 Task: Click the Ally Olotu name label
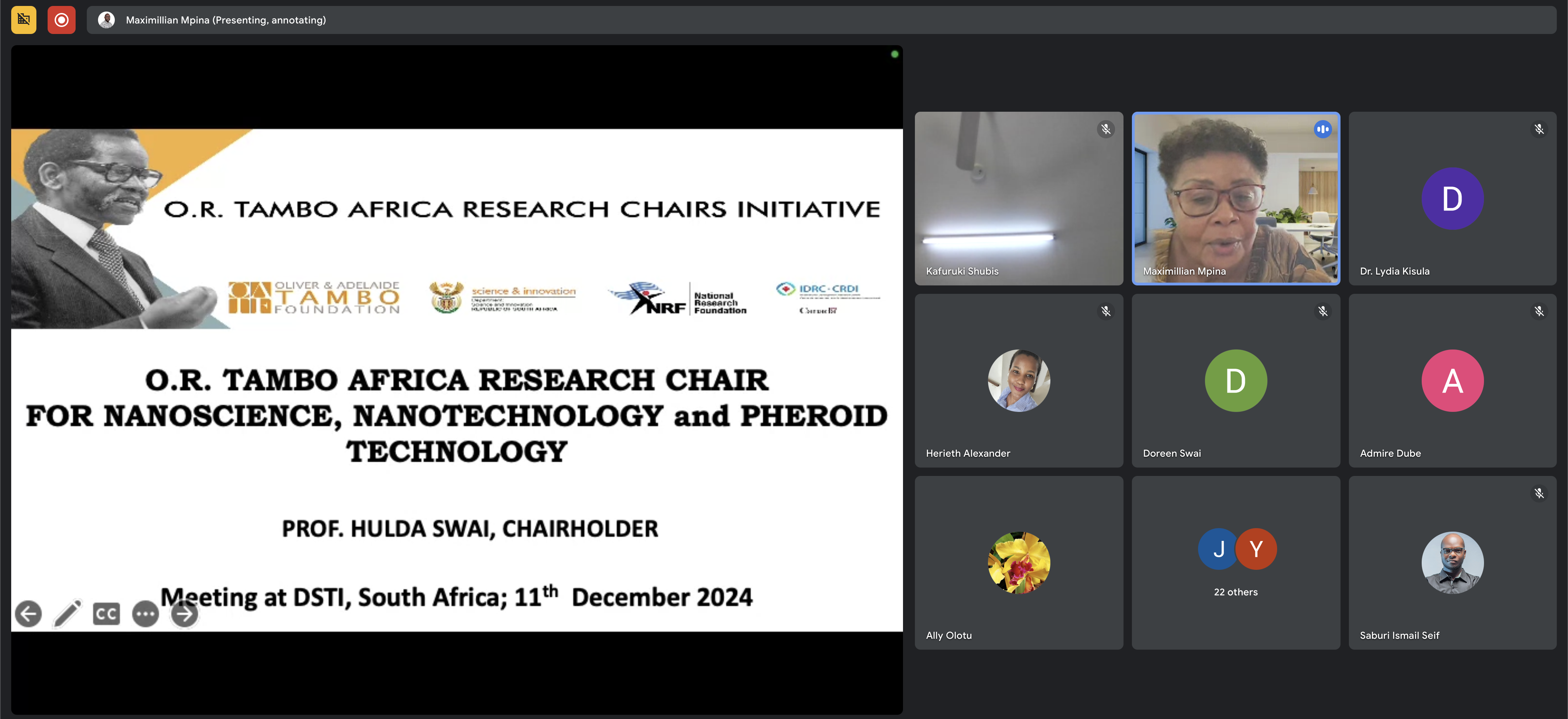tap(948, 636)
